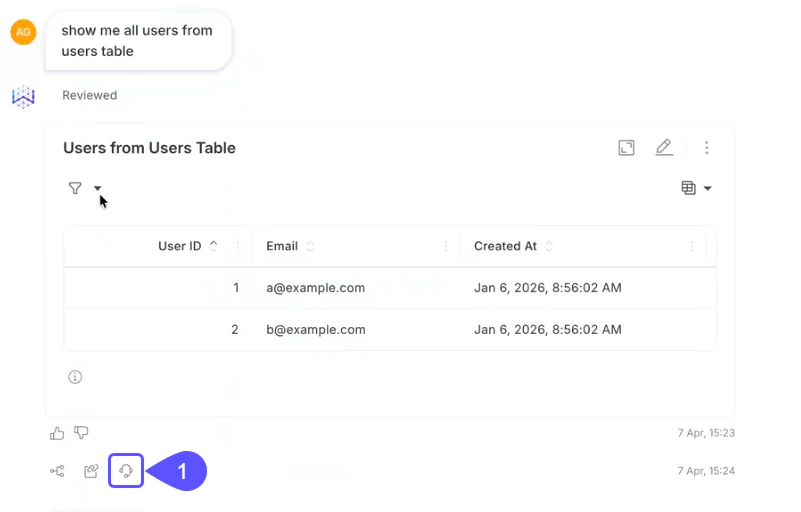Click the edit note icon

tap(91, 471)
